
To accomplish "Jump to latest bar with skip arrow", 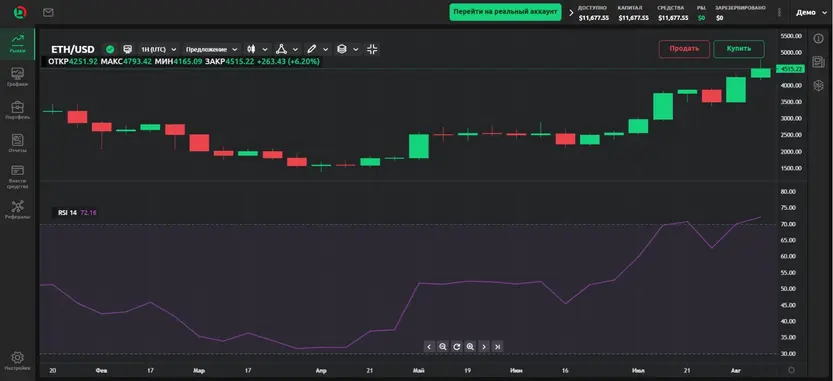I will [x=497, y=347].
